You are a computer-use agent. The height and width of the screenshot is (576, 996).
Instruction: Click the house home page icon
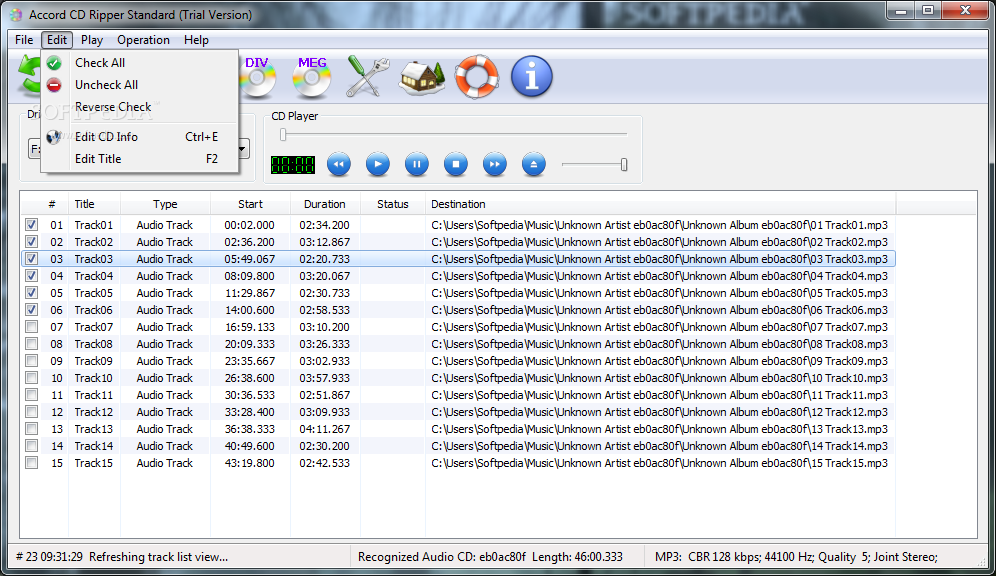click(x=422, y=77)
